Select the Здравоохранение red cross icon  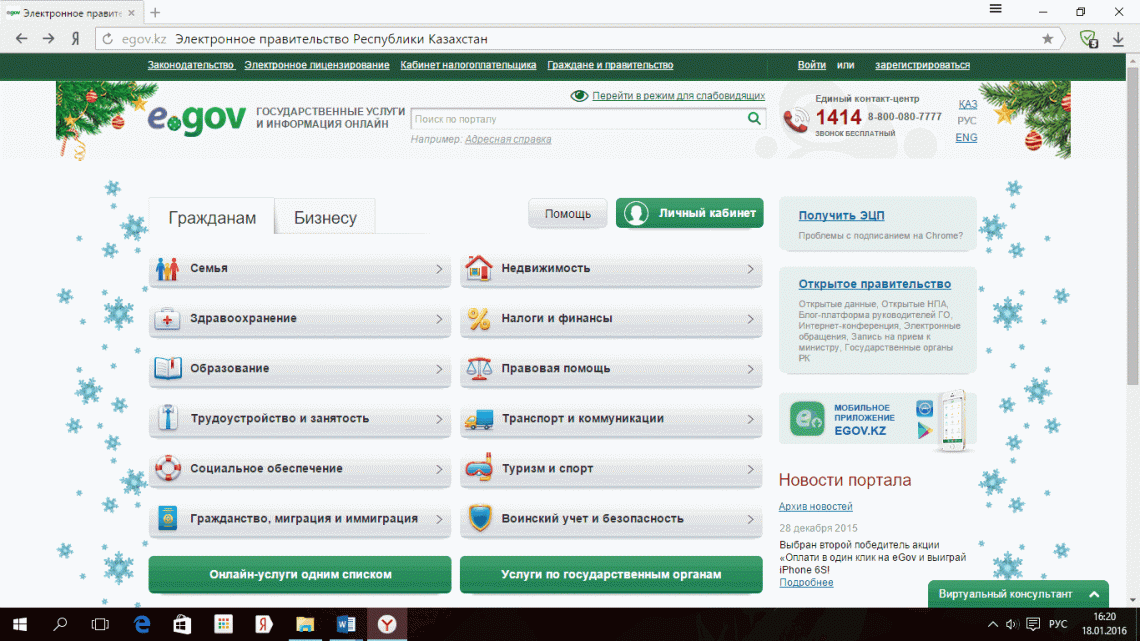(166, 318)
